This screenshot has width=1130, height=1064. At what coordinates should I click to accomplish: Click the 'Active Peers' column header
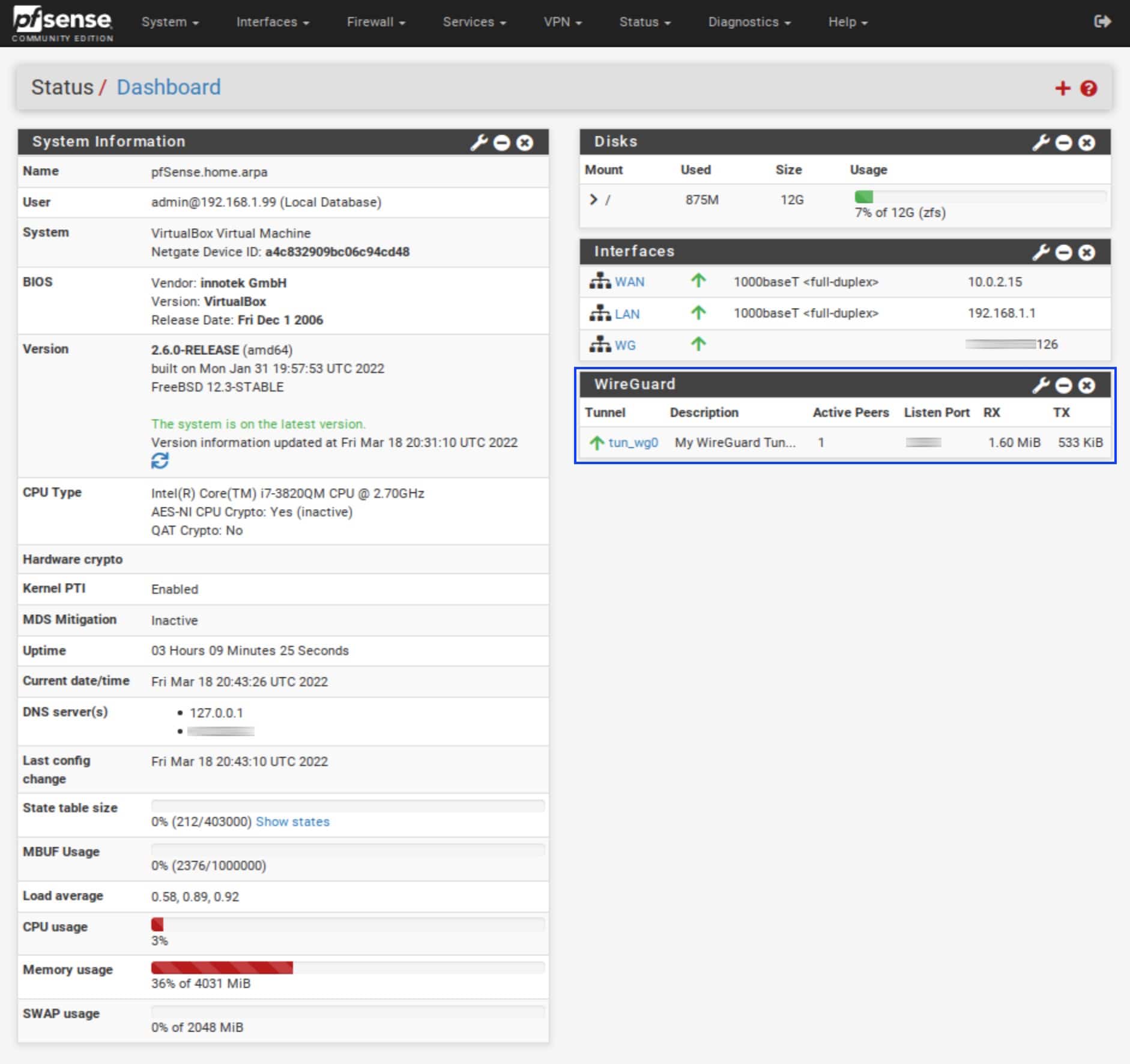(x=851, y=413)
